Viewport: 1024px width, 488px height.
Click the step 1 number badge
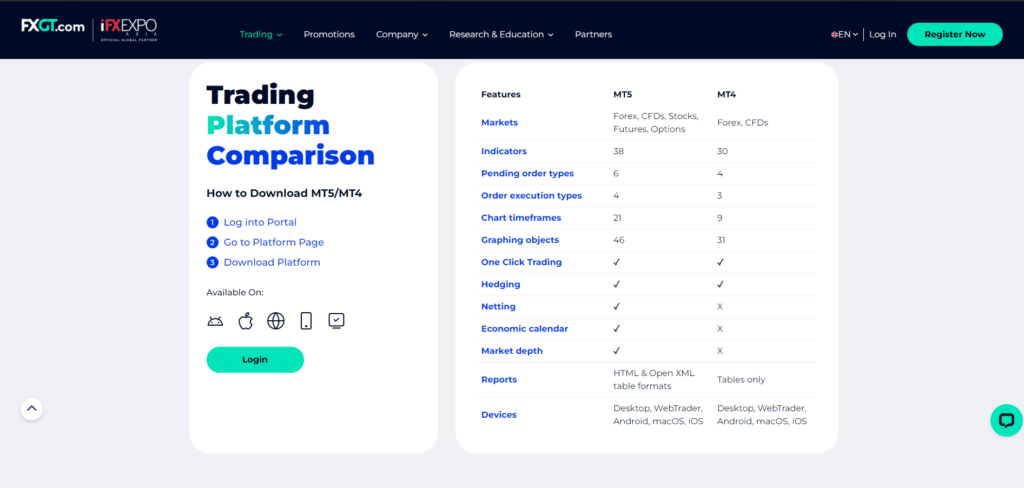coord(212,222)
